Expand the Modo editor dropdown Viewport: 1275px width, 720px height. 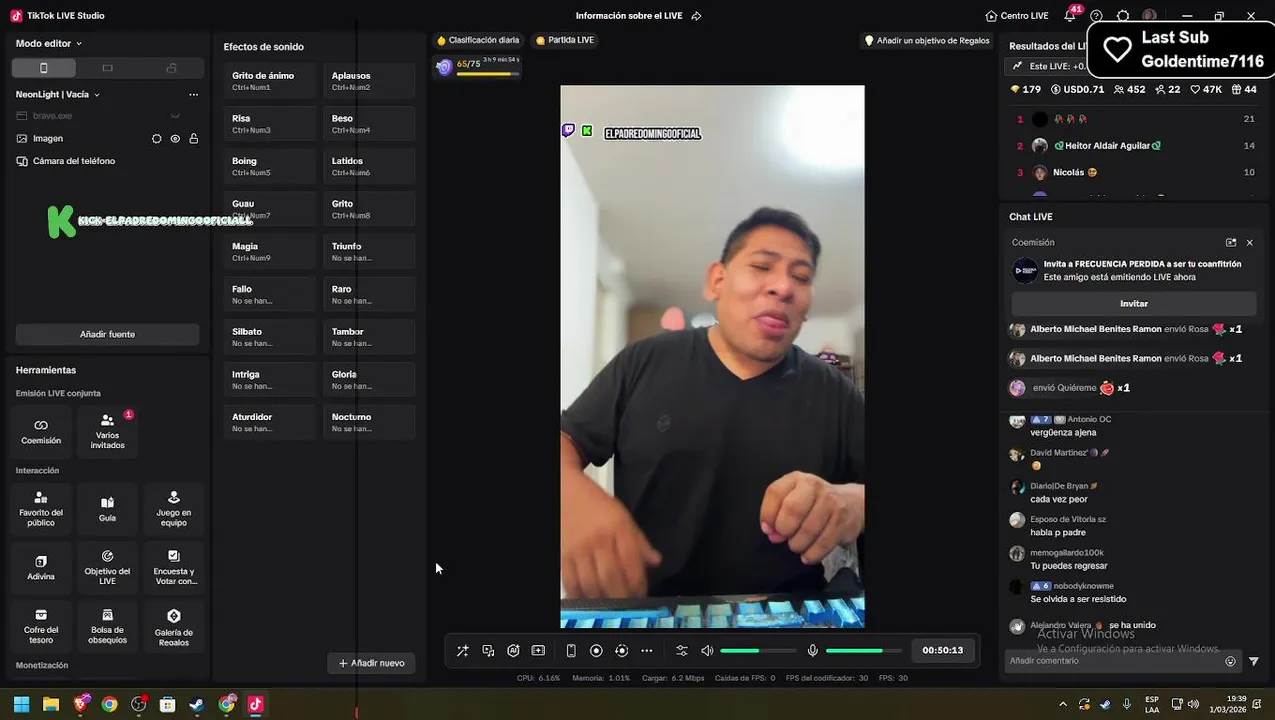coord(49,44)
